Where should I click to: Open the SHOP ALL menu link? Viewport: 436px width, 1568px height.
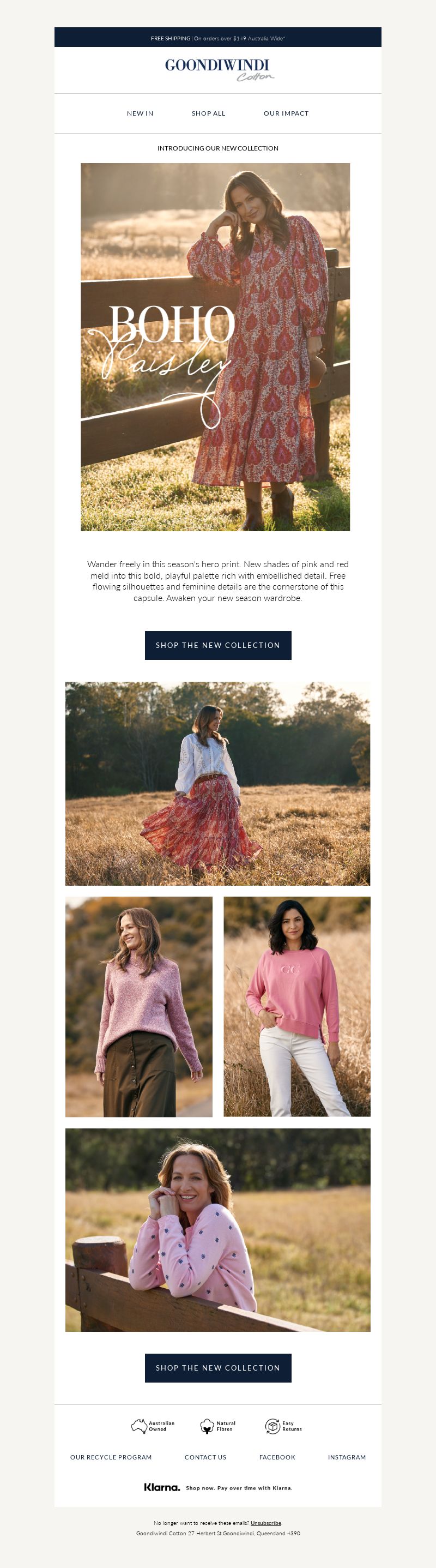coord(209,113)
